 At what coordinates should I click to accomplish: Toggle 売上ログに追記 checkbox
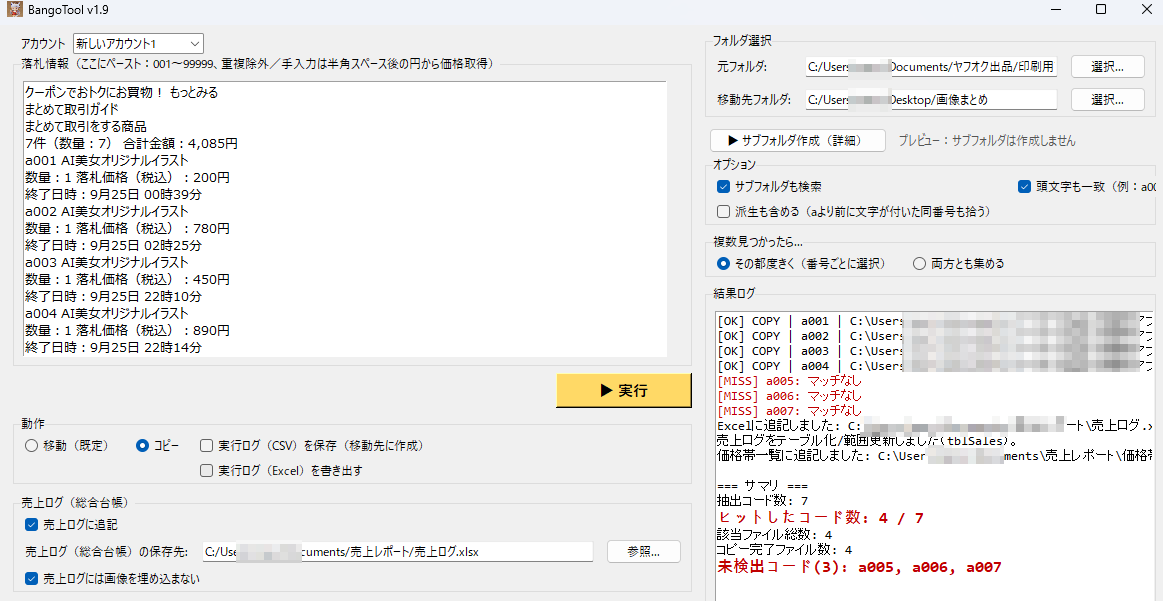(32, 525)
